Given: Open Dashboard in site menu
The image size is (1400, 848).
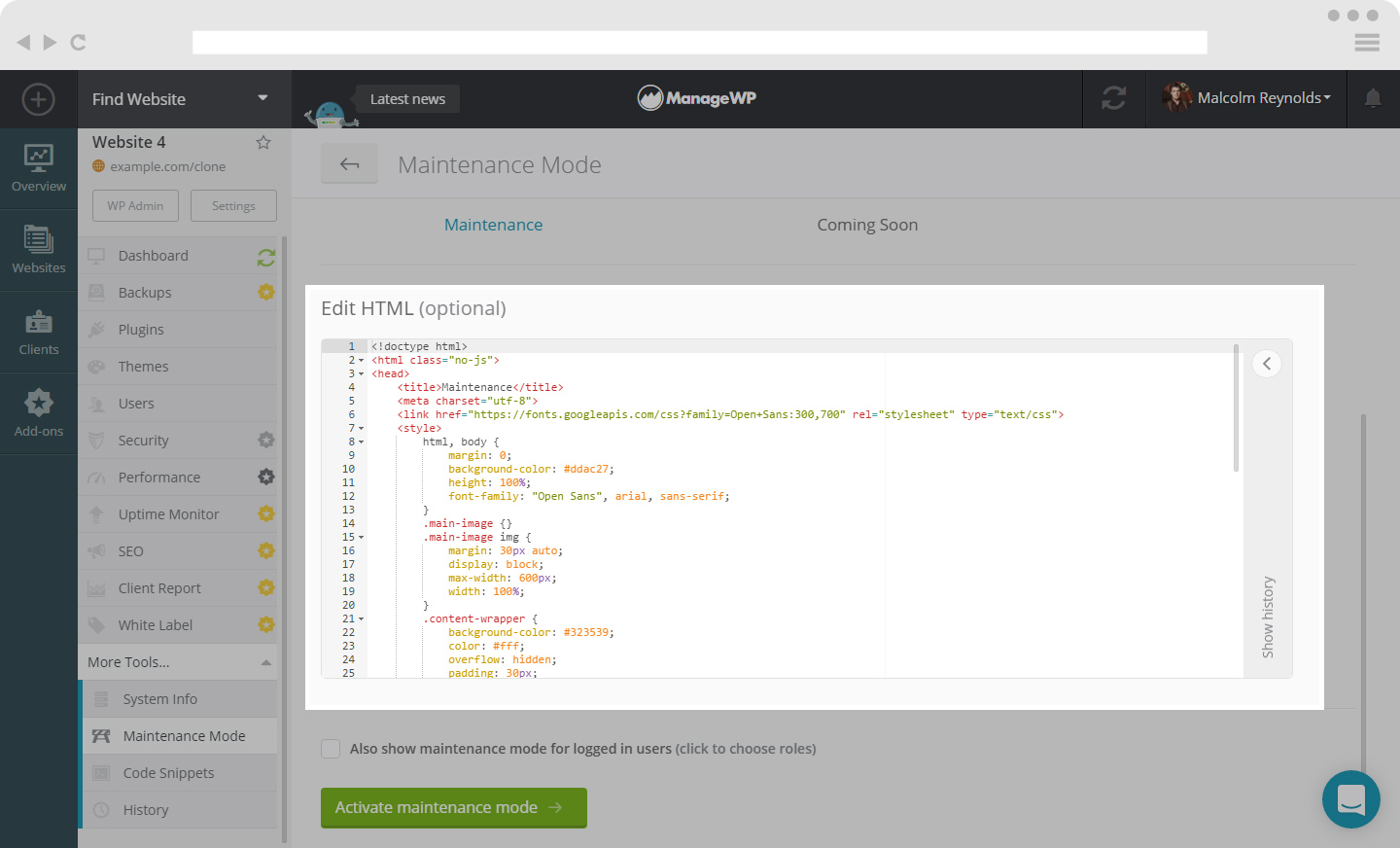Looking at the screenshot, I should [x=154, y=256].
